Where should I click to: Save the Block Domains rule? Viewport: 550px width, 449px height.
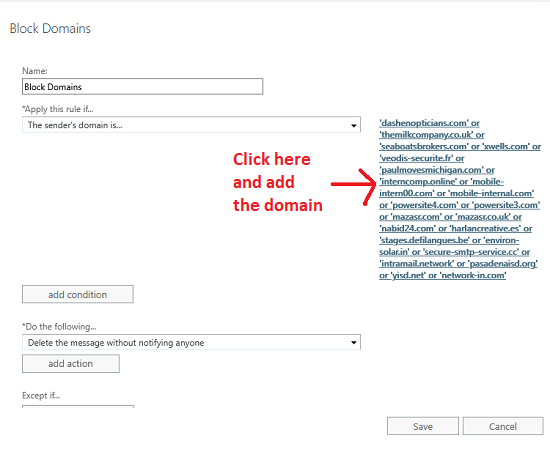[x=423, y=426]
